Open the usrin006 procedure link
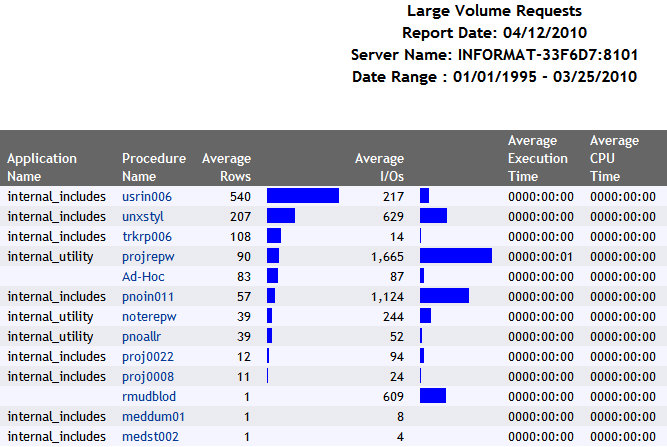The width and height of the screenshot is (667, 447). [x=147, y=196]
